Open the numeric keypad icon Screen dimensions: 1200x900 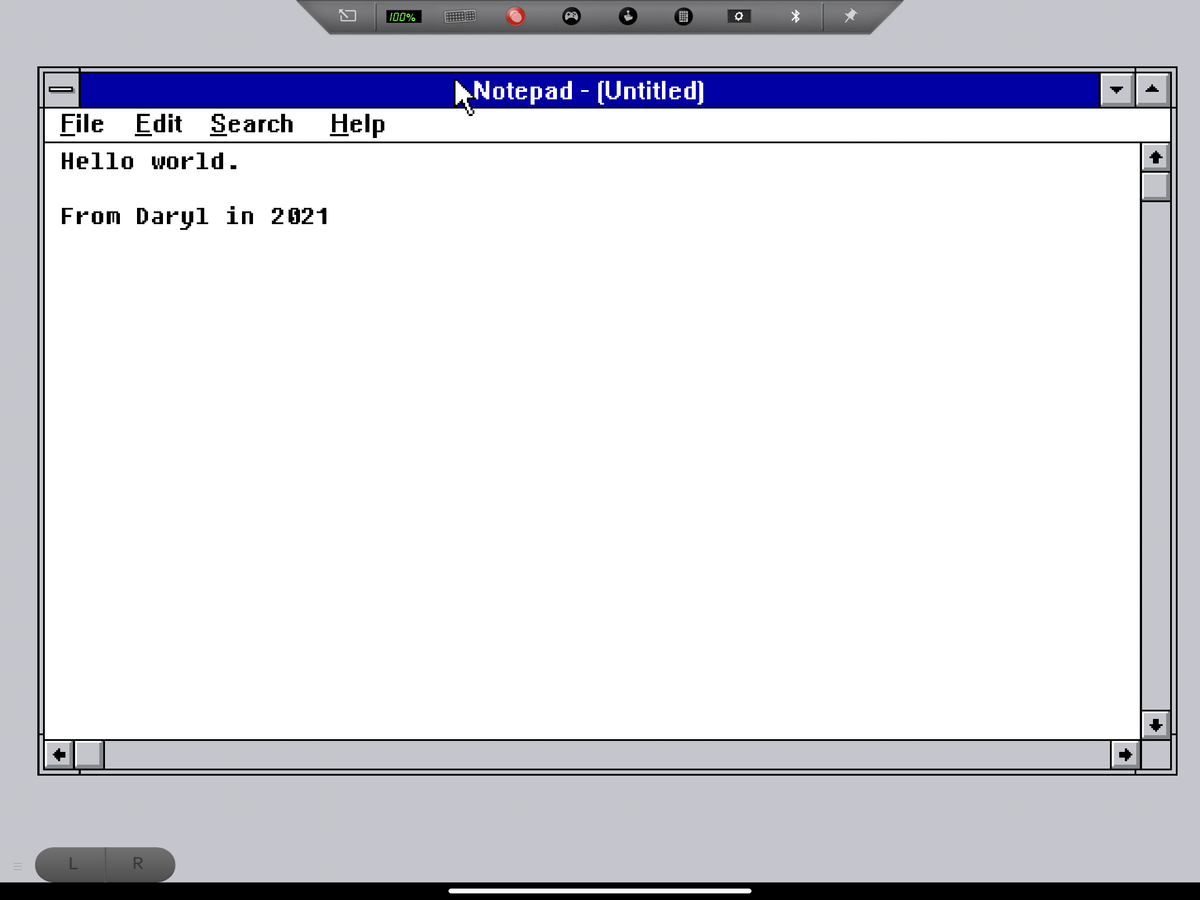point(682,16)
